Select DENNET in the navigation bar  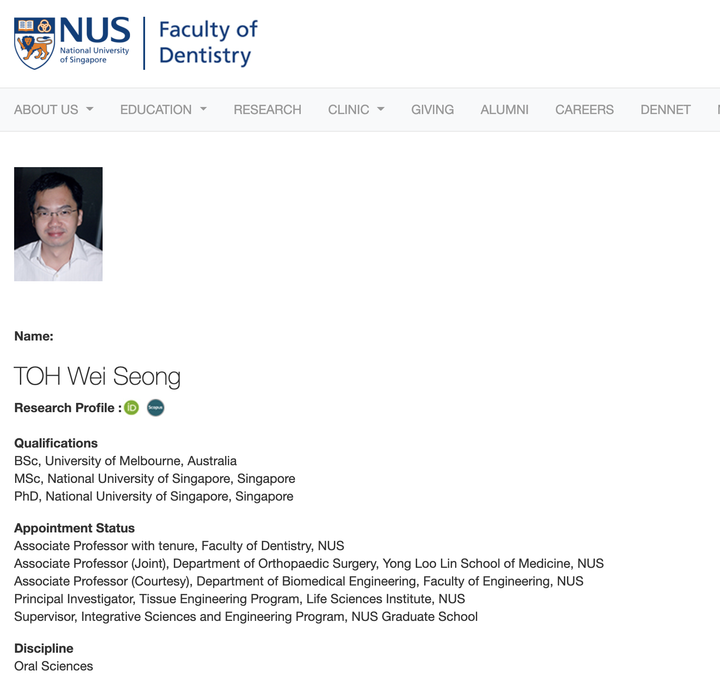665,110
